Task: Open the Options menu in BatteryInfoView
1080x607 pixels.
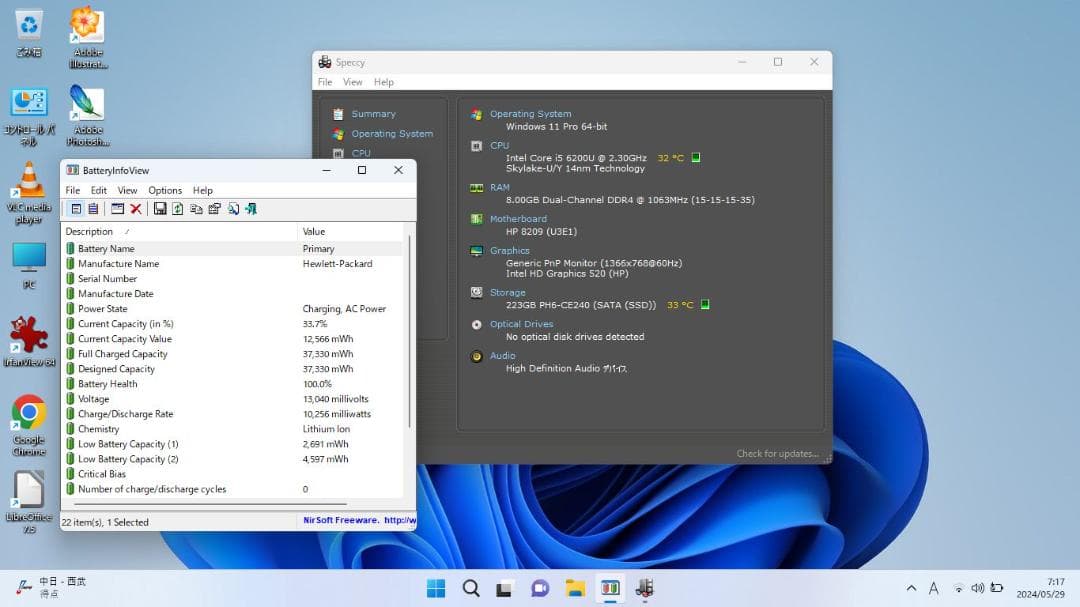Action: (x=165, y=190)
